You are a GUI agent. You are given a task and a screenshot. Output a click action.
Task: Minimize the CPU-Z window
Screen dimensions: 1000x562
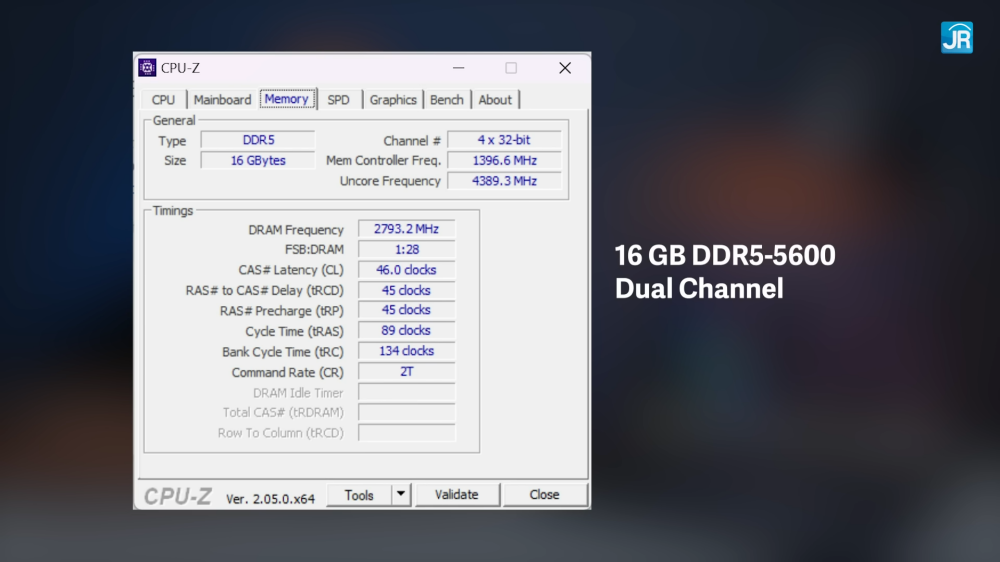click(459, 68)
